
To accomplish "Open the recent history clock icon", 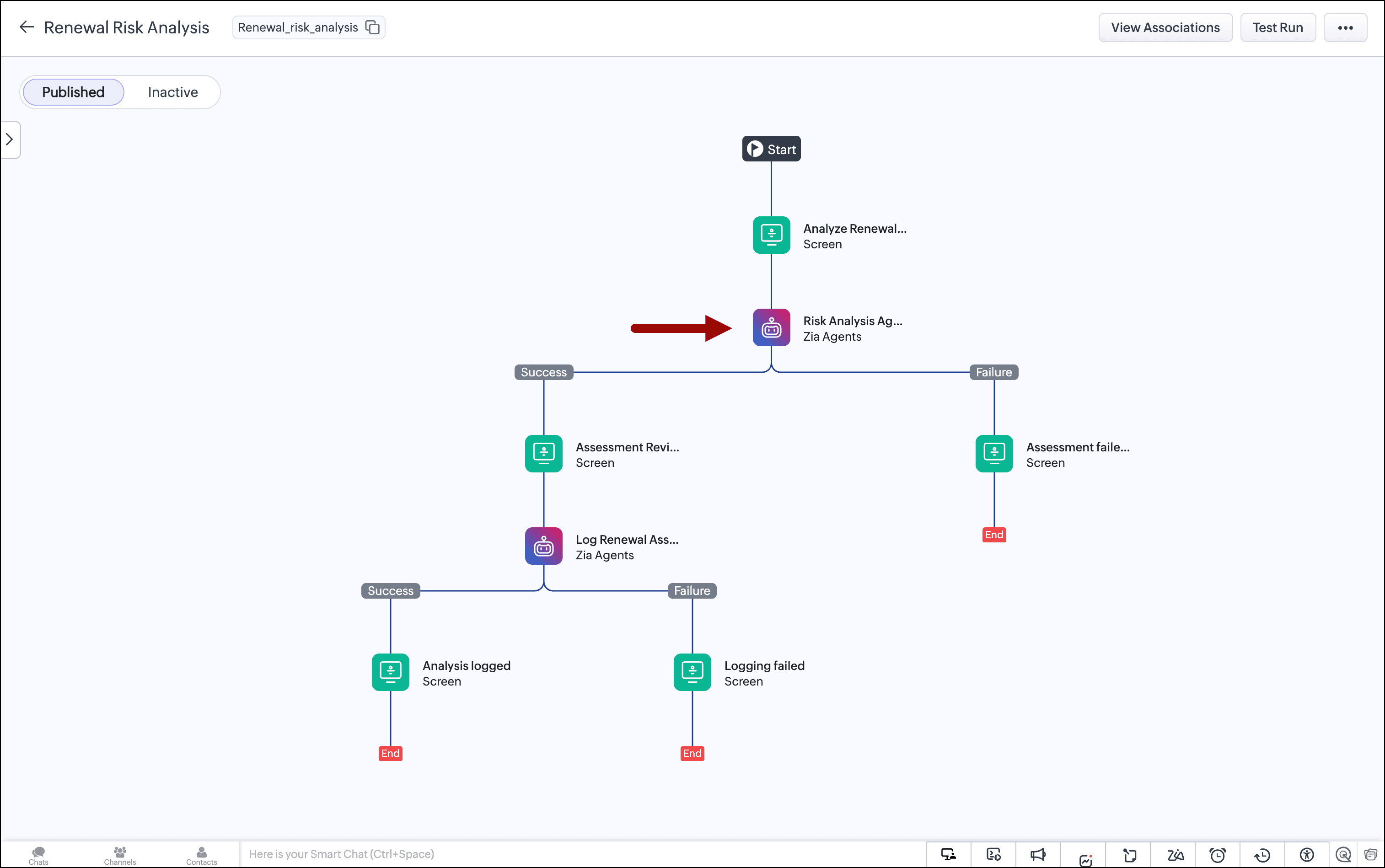I will pyautogui.click(x=1262, y=855).
